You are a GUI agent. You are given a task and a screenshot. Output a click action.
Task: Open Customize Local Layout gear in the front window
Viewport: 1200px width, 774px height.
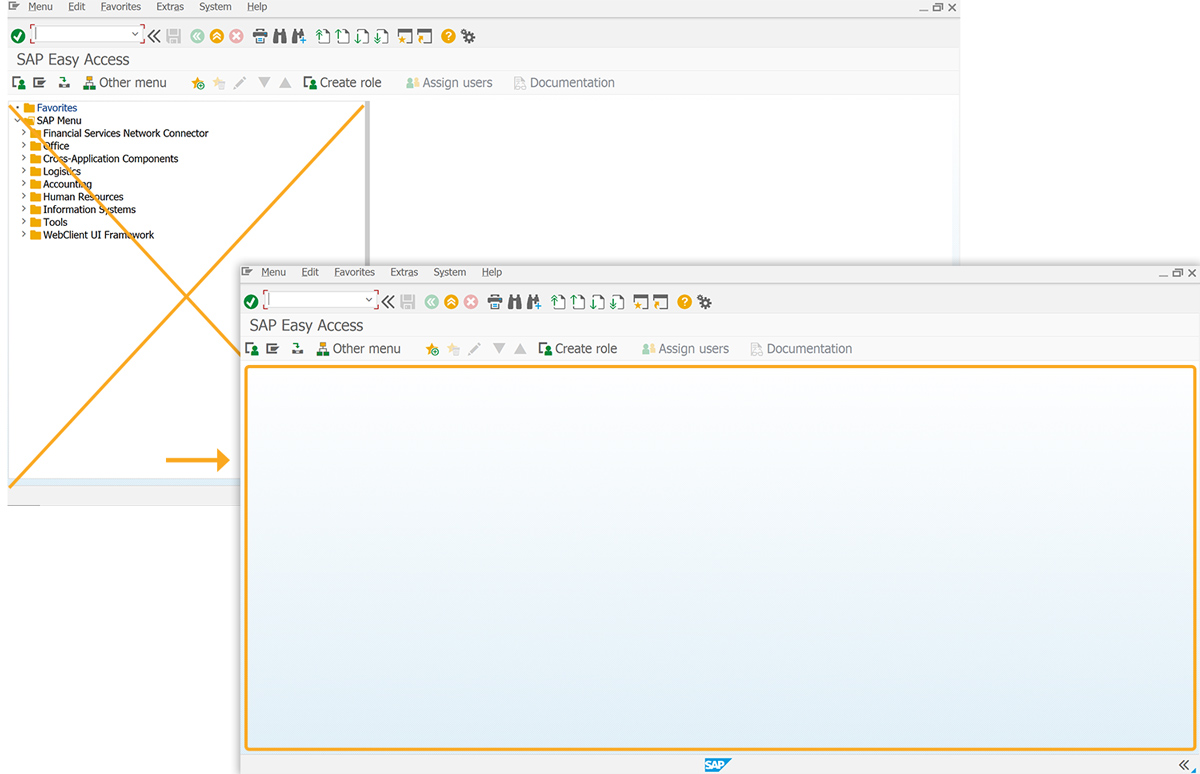[x=704, y=301]
